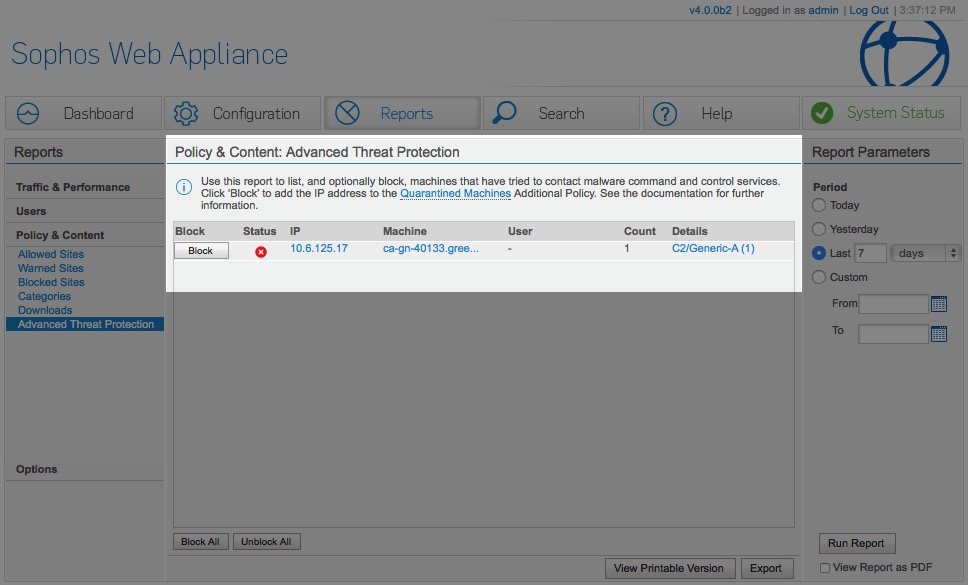Click the v4.0.0b2 version link
968x585 pixels.
(710, 10)
